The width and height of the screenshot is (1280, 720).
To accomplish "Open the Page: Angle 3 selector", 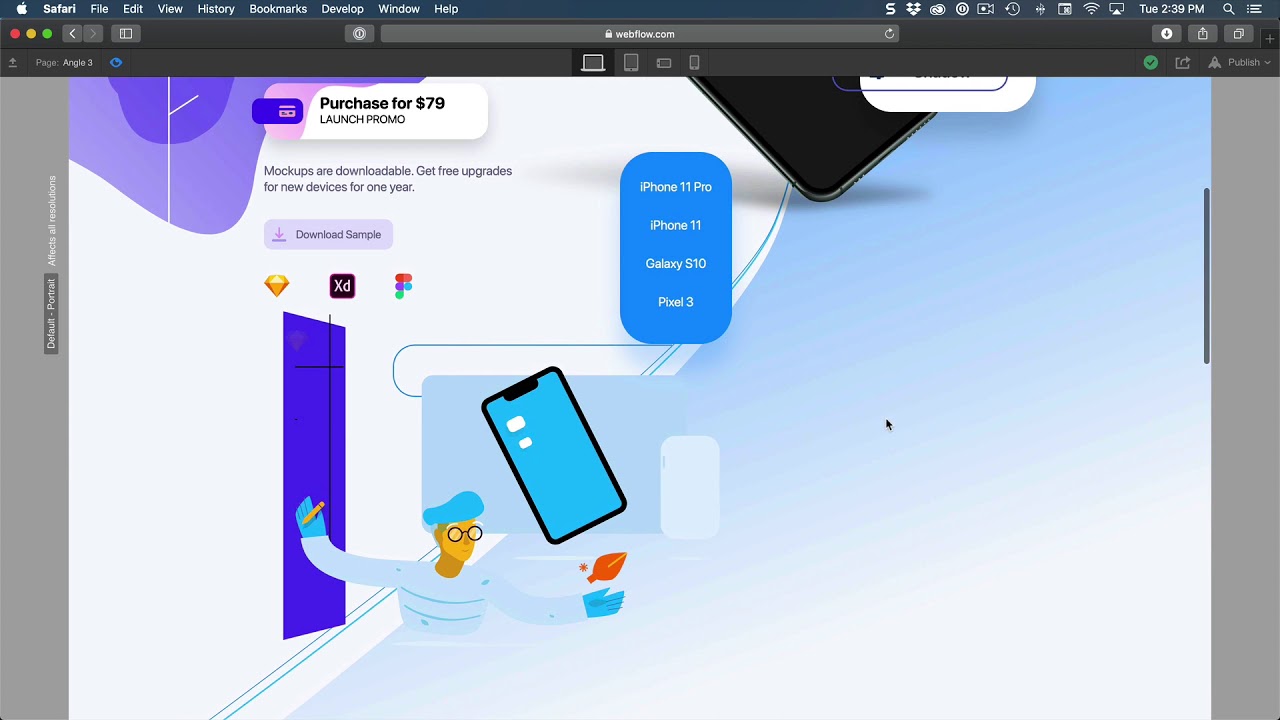I will 64,62.
